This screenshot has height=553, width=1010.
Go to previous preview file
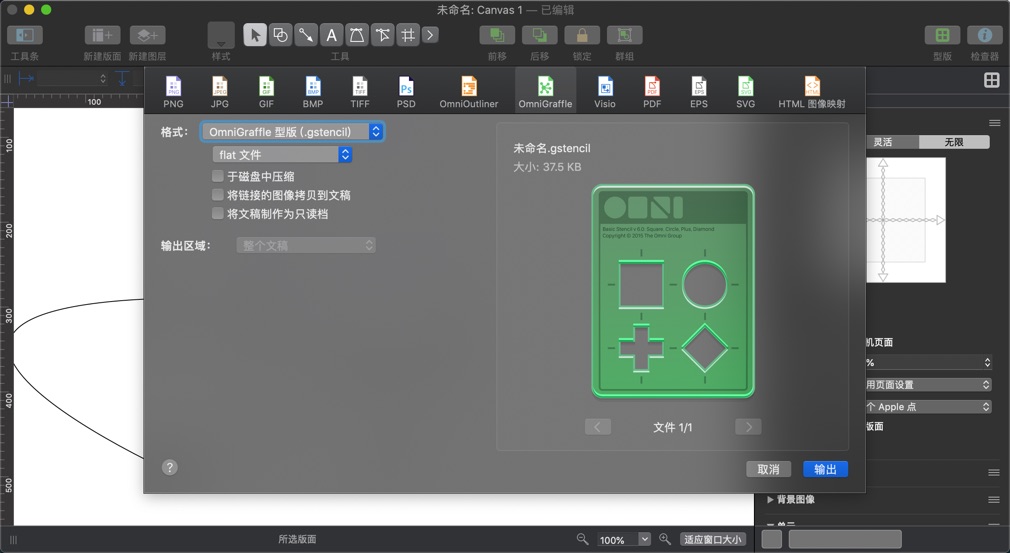598,427
